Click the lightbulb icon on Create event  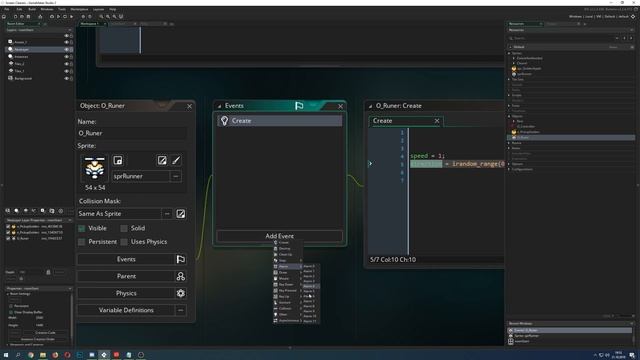[x=224, y=120]
